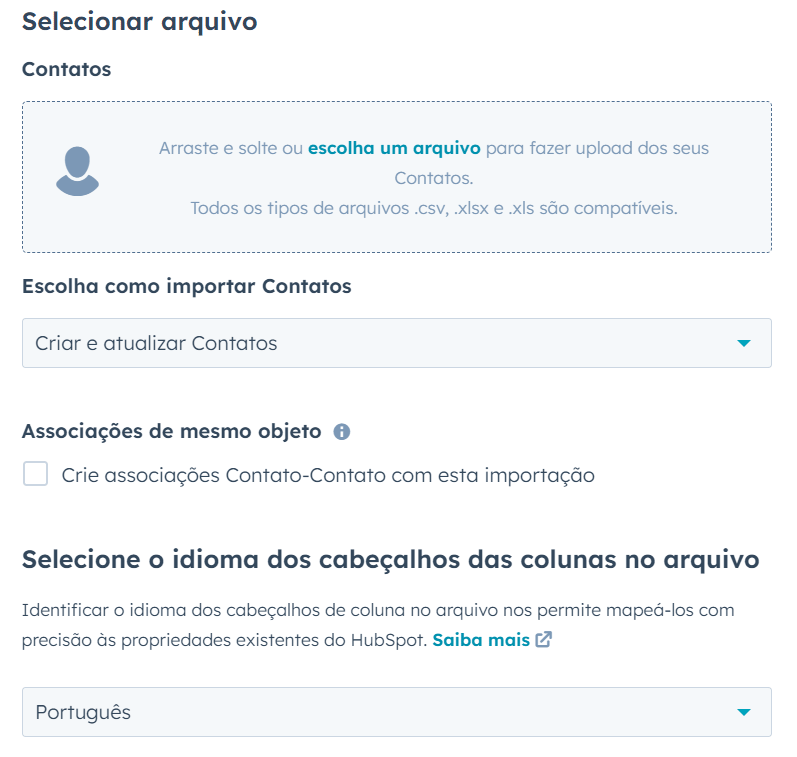Enable the Contato-Contato associations checkbox
Viewport: 797px width, 757px height.
pos(36,474)
